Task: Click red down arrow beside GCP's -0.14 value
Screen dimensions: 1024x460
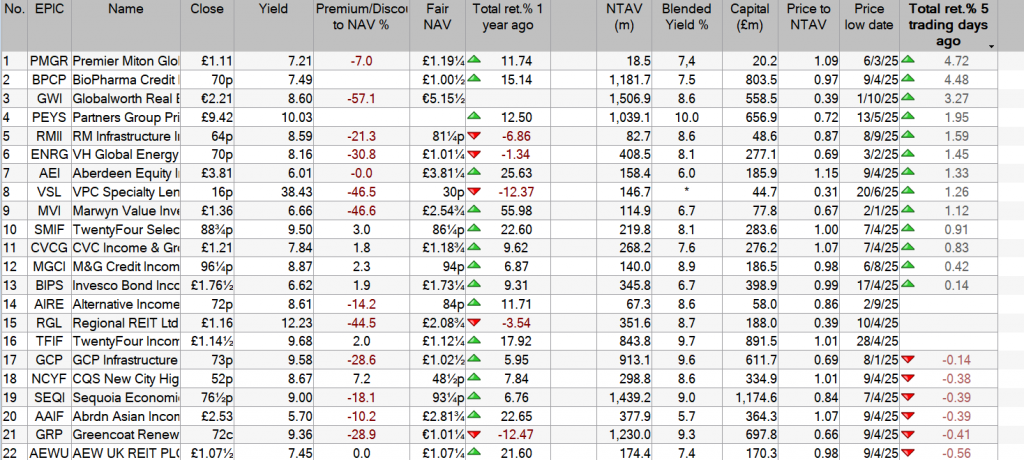Action: [x=908, y=358]
